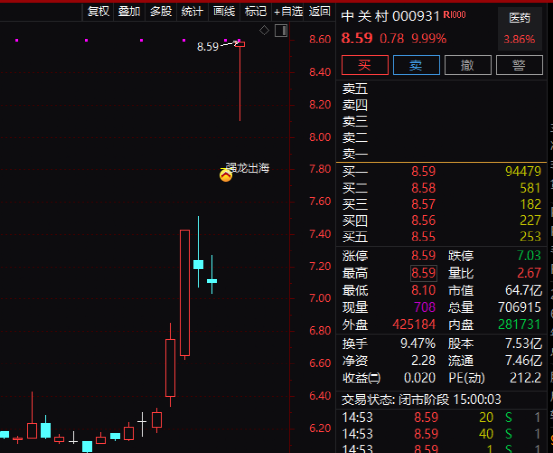Toggle the side panel layout icon
The height and width of the screenshot is (453, 553).
(x=281, y=31)
